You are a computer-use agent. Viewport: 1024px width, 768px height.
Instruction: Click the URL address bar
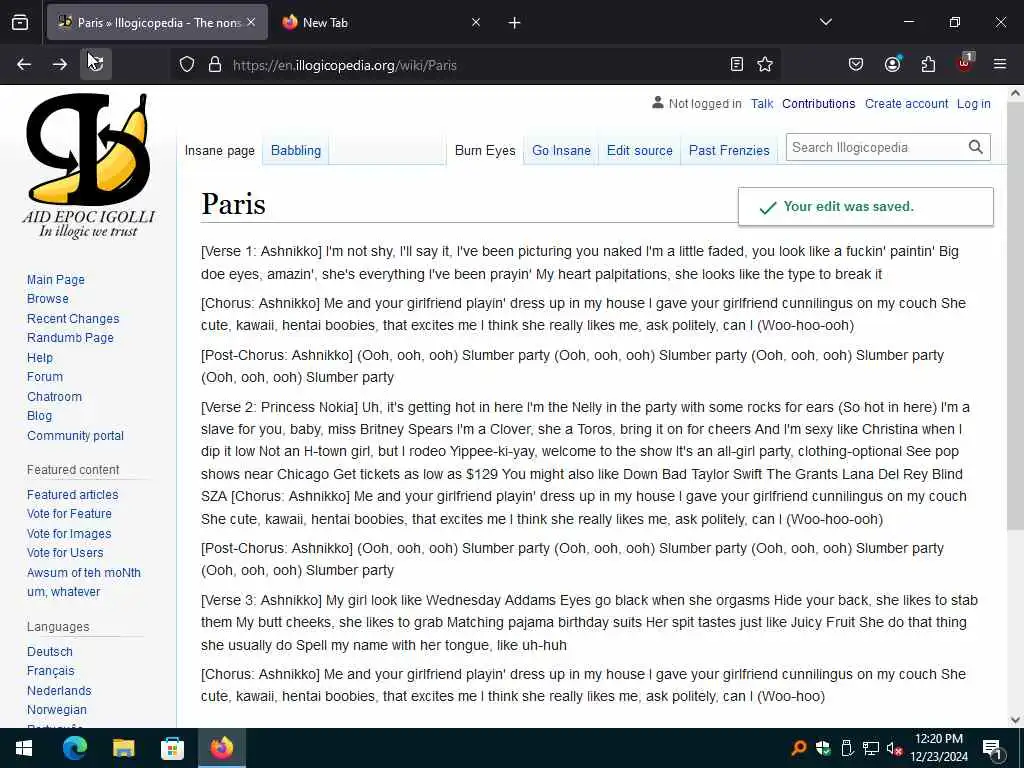475,65
